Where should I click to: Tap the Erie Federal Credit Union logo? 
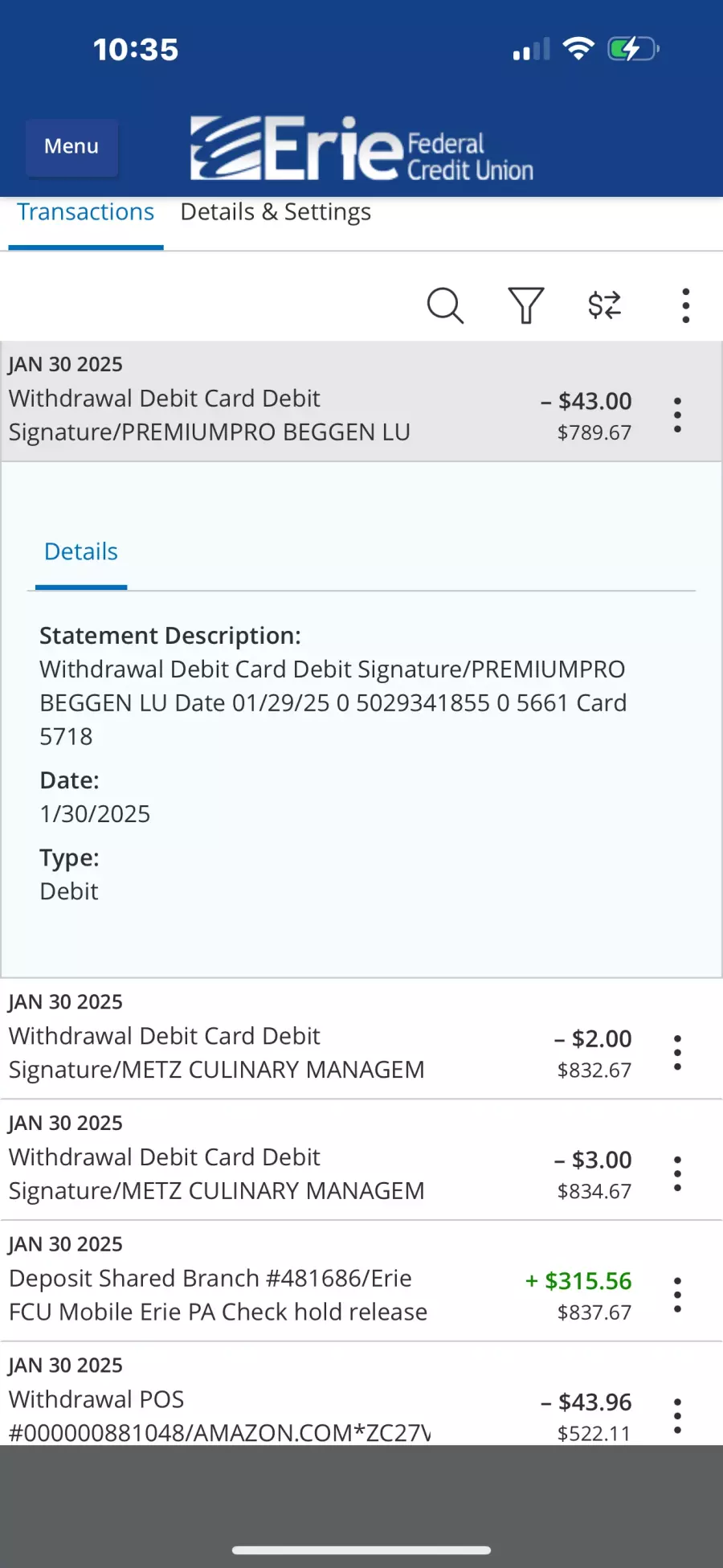click(x=361, y=149)
